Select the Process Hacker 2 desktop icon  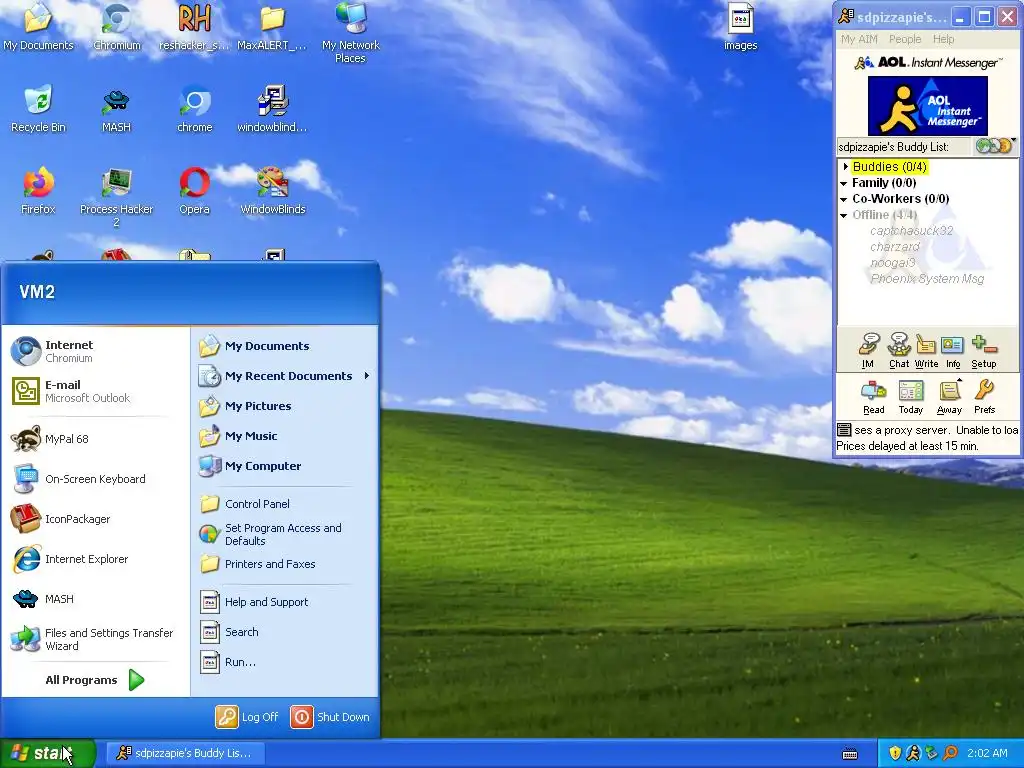coord(116,197)
